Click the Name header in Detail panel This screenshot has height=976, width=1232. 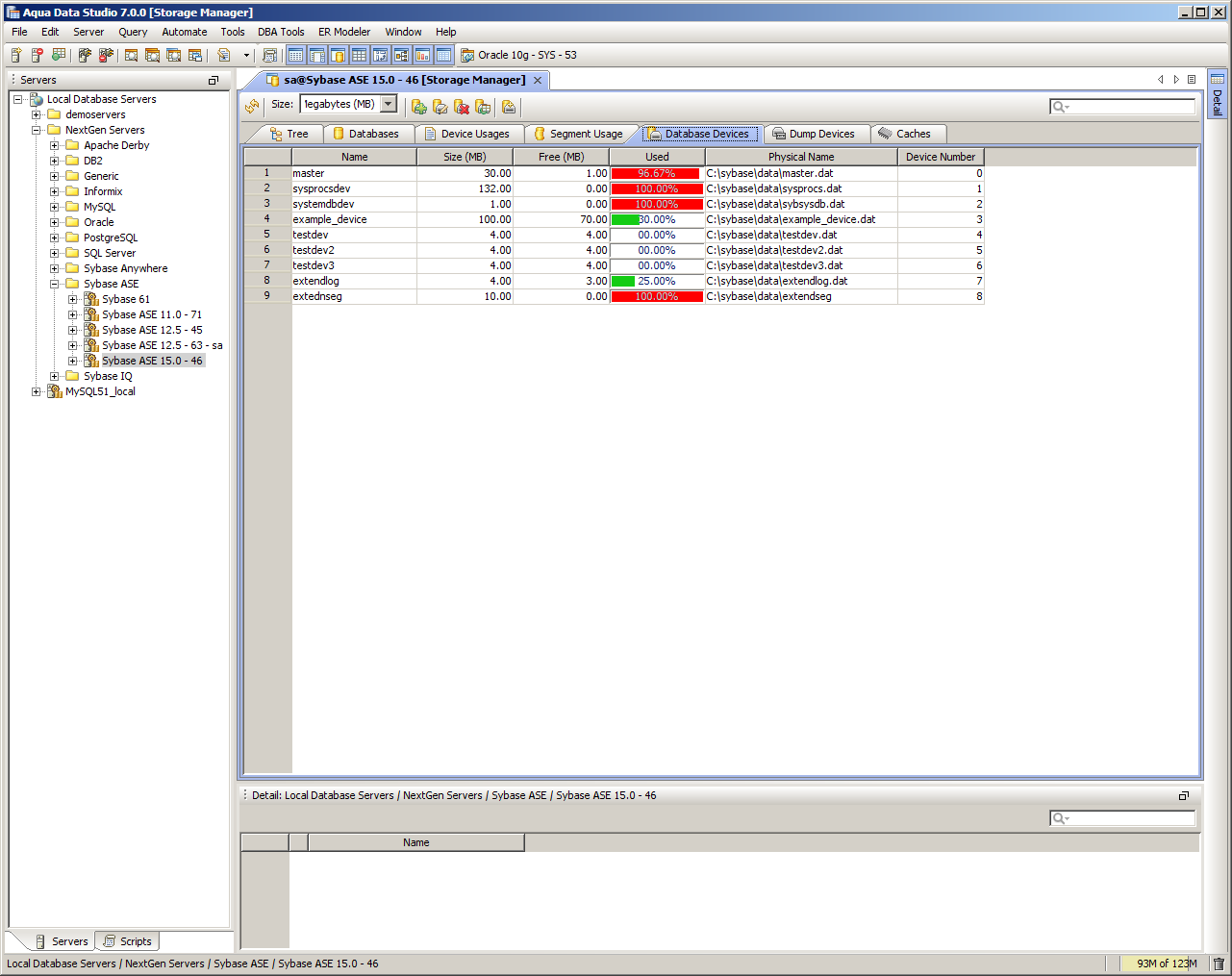(x=416, y=842)
